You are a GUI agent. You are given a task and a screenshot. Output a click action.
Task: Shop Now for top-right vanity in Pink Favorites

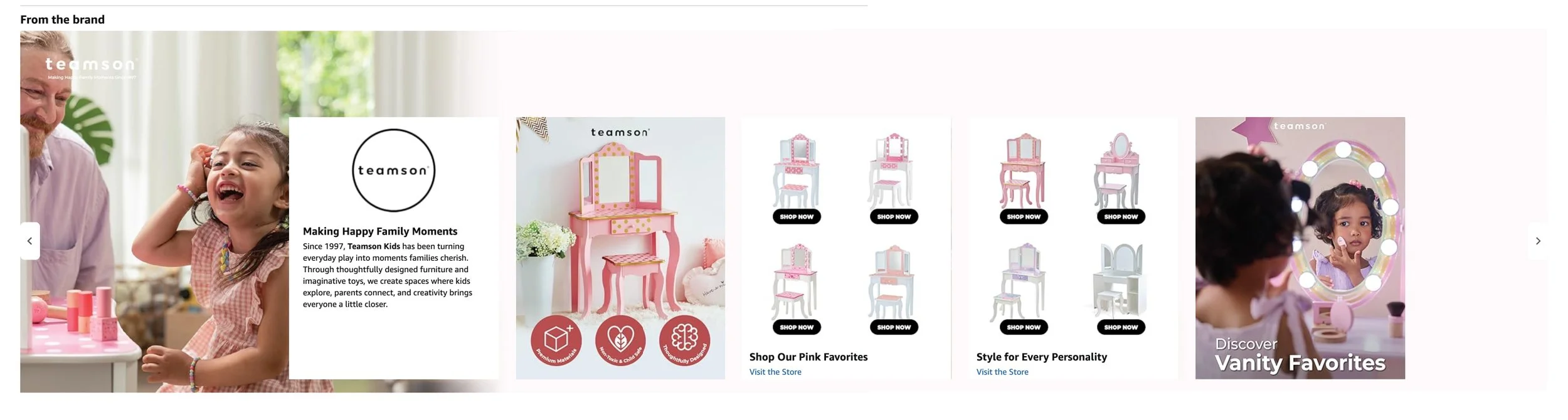point(894,217)
